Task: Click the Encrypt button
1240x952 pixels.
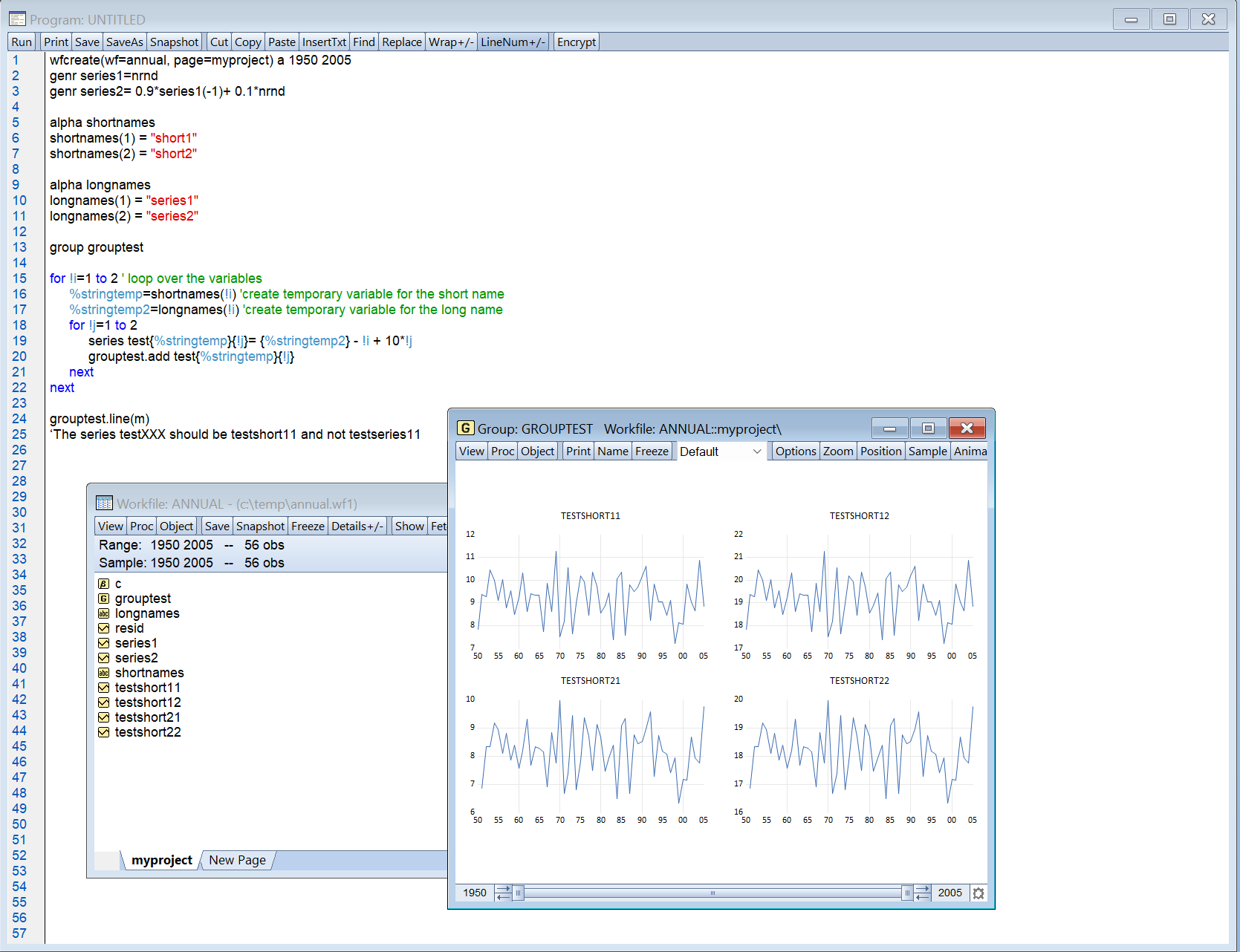Action: pyautogui.click(x=577, y=42)
